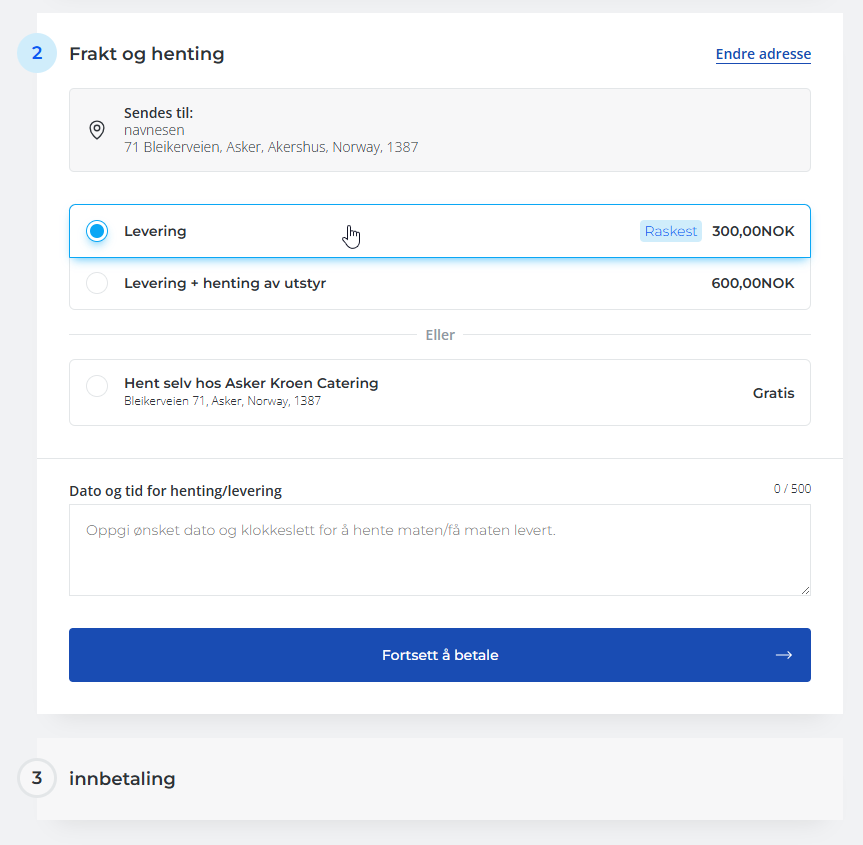Click the 0 / 500 character counter
This screenshot has height=845, width=863.
click(x=792, y=489)
